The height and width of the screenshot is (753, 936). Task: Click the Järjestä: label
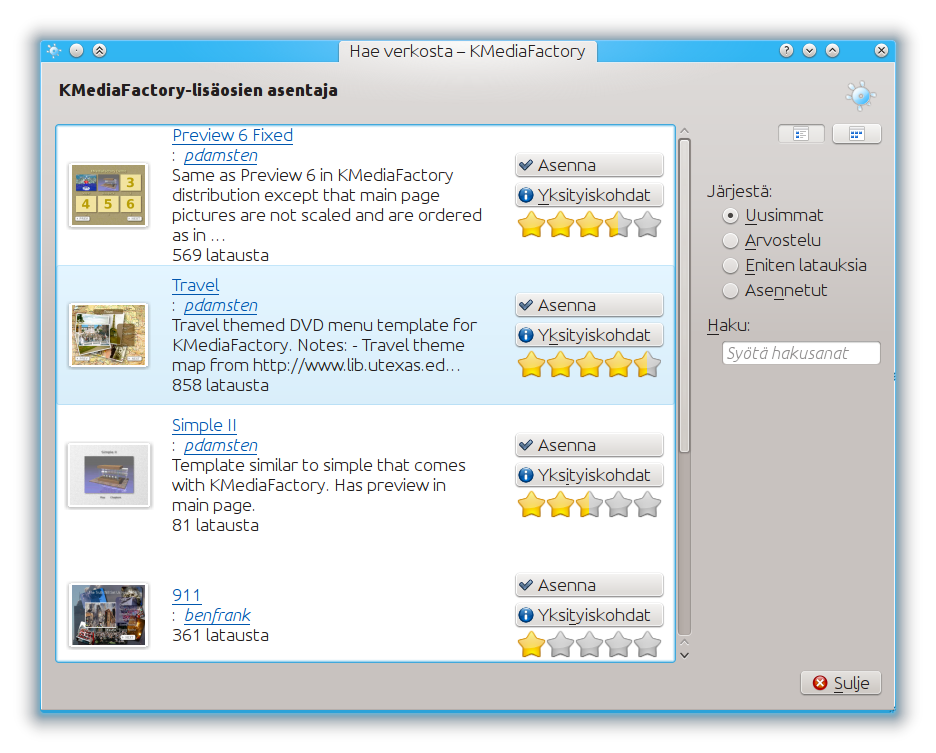739,191
